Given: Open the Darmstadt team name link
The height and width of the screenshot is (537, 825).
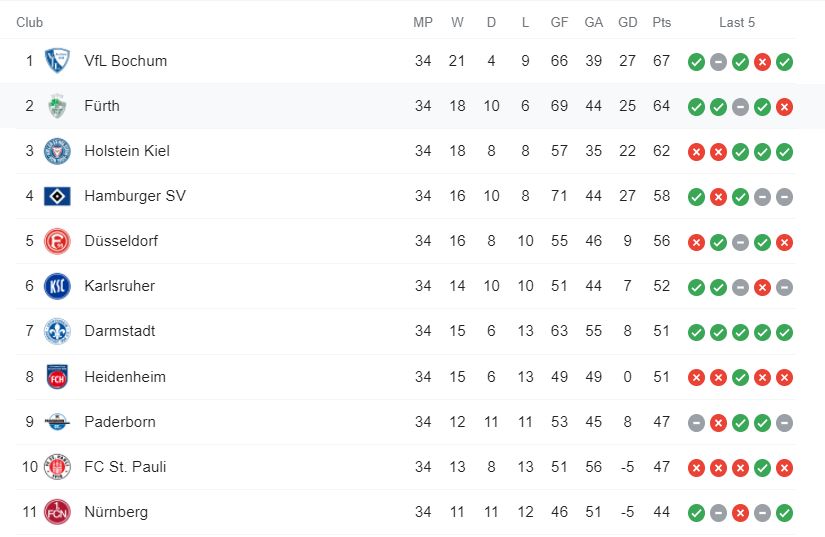Looking at the screenshot, I should 119,331.
